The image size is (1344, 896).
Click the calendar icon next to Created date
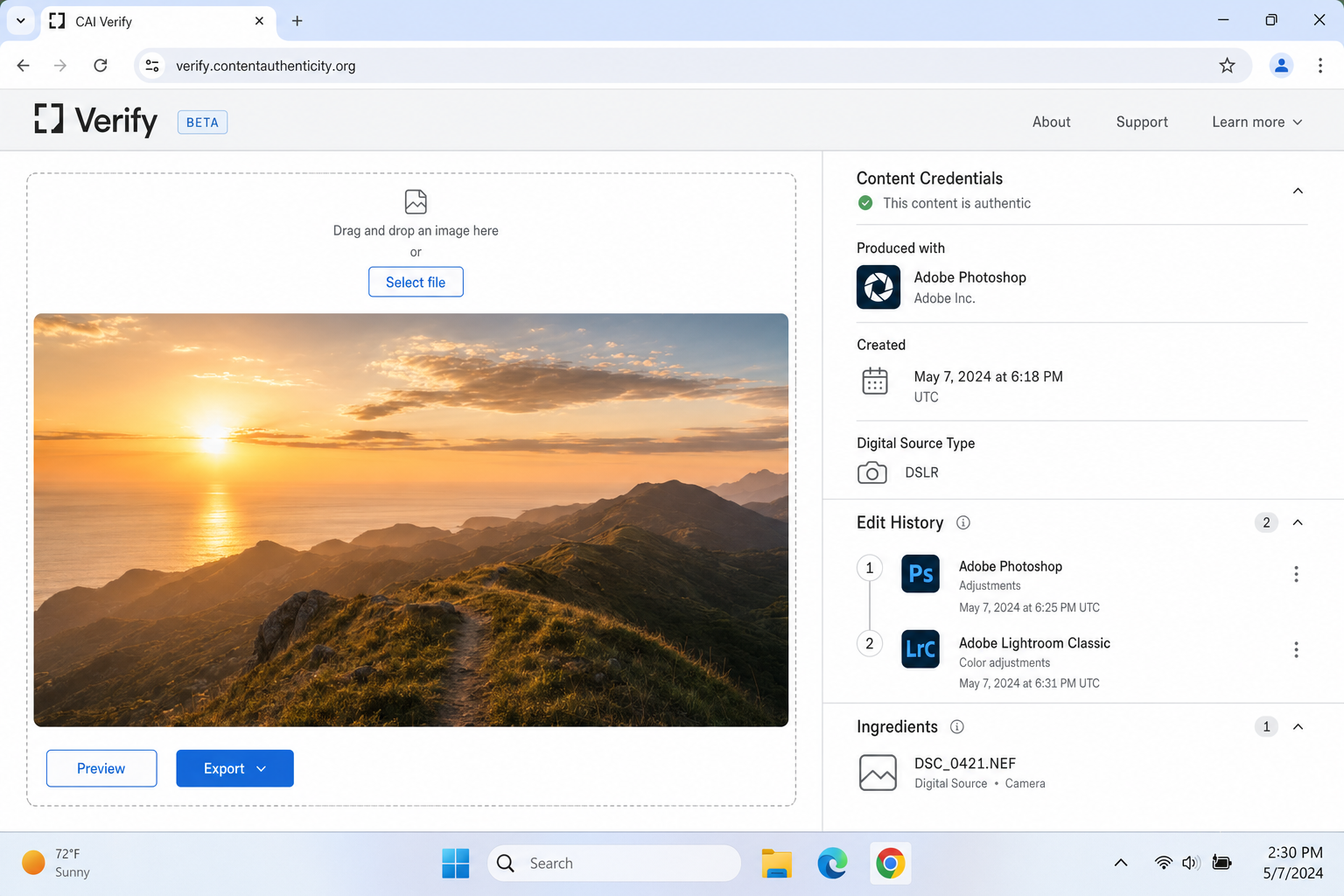point(875,382)
